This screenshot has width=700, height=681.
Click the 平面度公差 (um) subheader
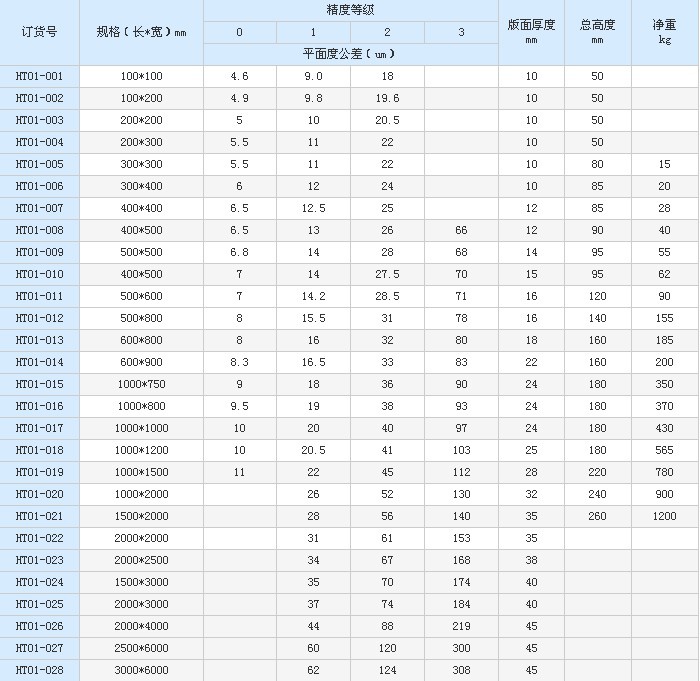coord(350,54)
